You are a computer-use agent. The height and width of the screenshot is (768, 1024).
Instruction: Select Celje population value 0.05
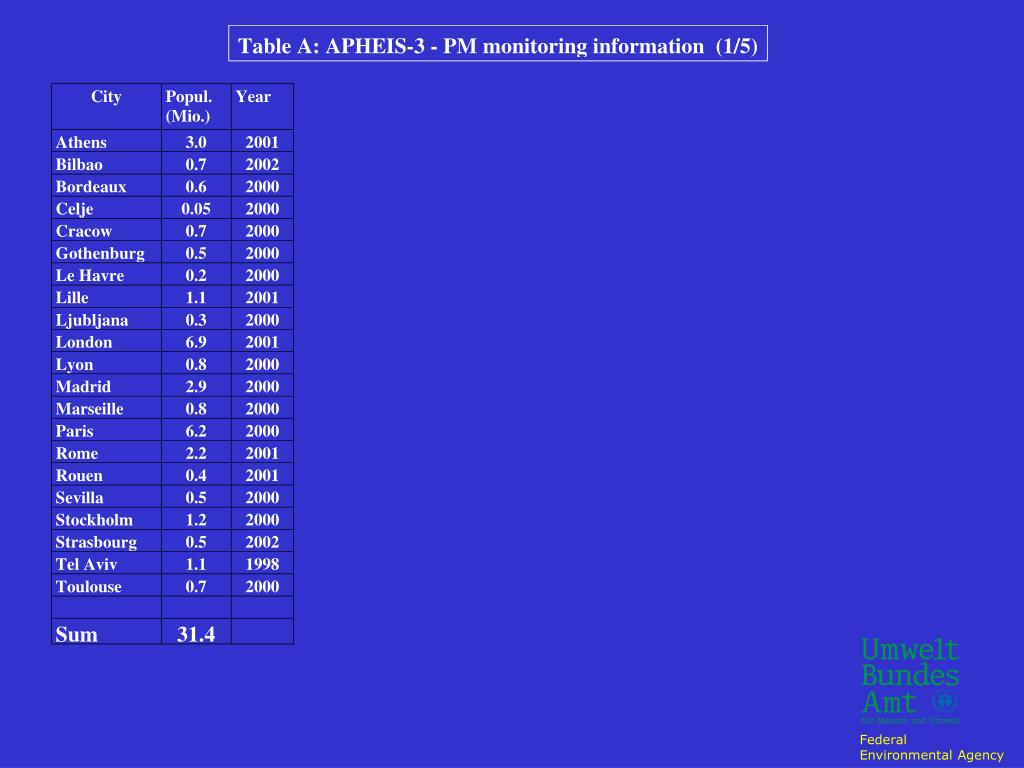coord(196,208)
